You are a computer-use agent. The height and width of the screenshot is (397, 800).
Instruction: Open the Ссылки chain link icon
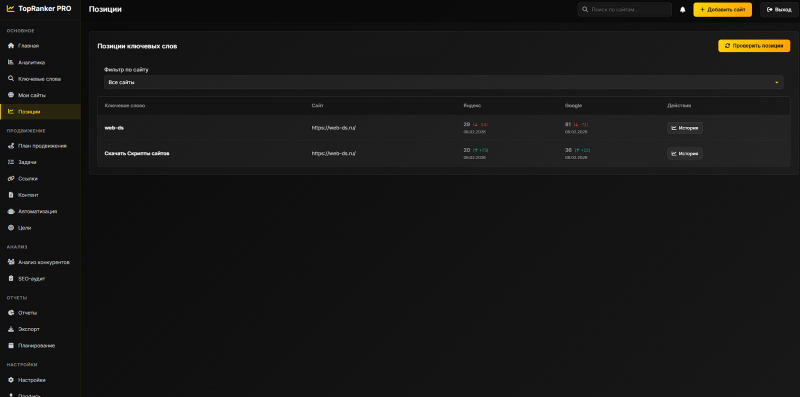click(x=11, y=179)
